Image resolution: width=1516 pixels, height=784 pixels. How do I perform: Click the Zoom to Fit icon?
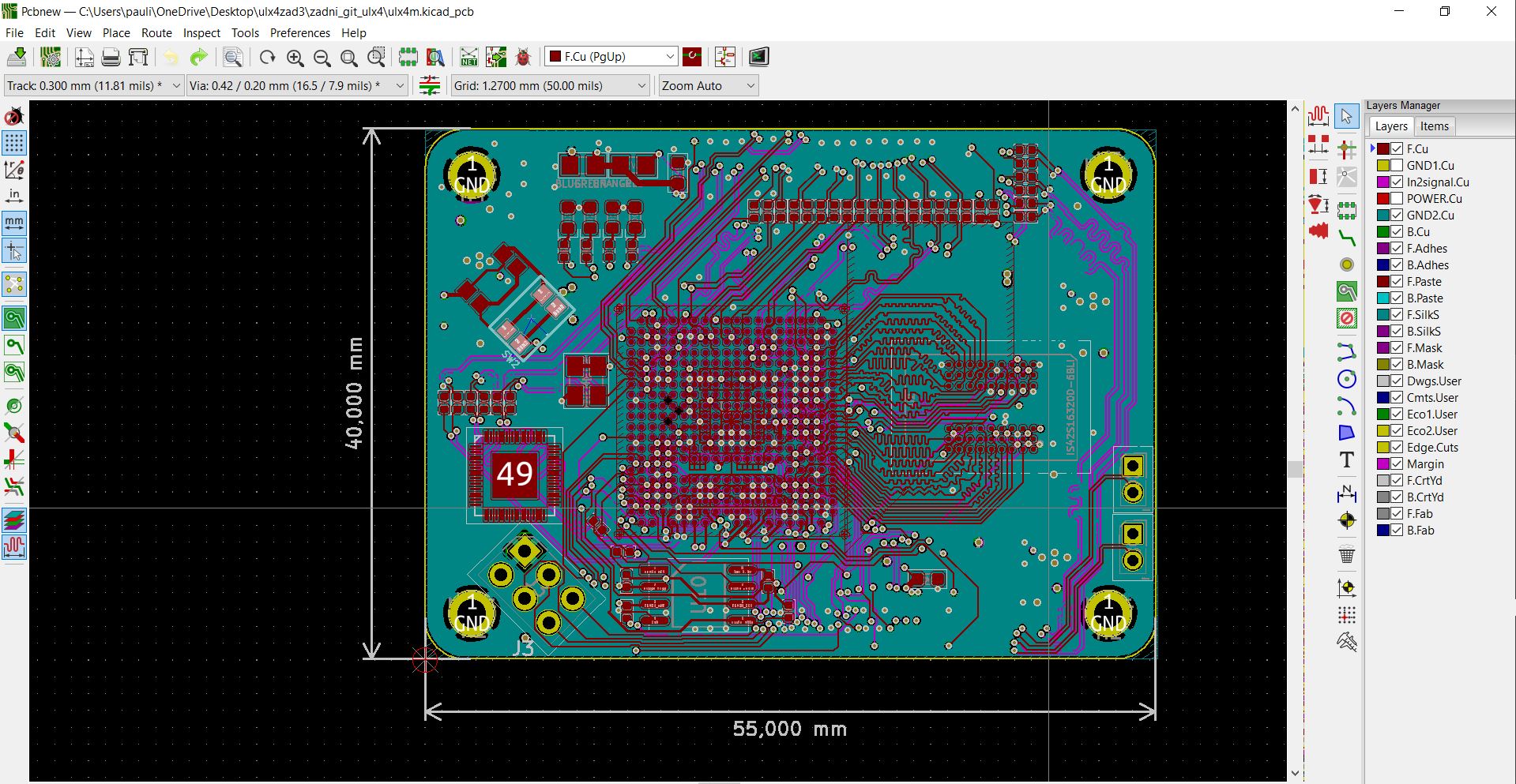[348, 57]
